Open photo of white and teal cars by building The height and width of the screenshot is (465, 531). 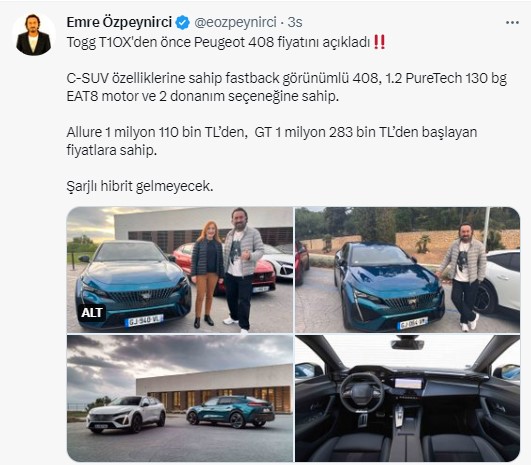point(180,398)
